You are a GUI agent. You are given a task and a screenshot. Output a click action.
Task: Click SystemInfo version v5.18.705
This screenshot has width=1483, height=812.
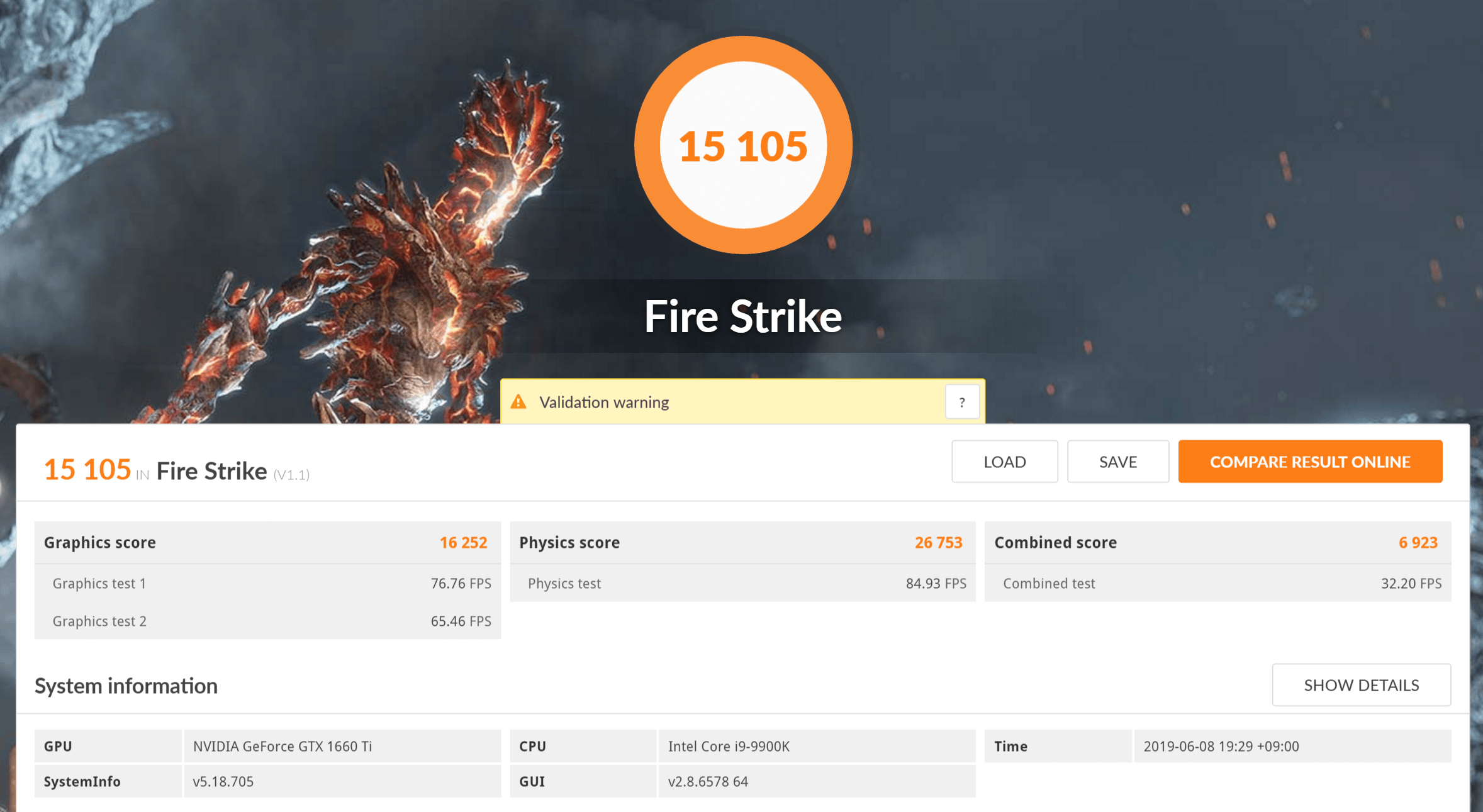pyautogui.click(x=223, y=781)
